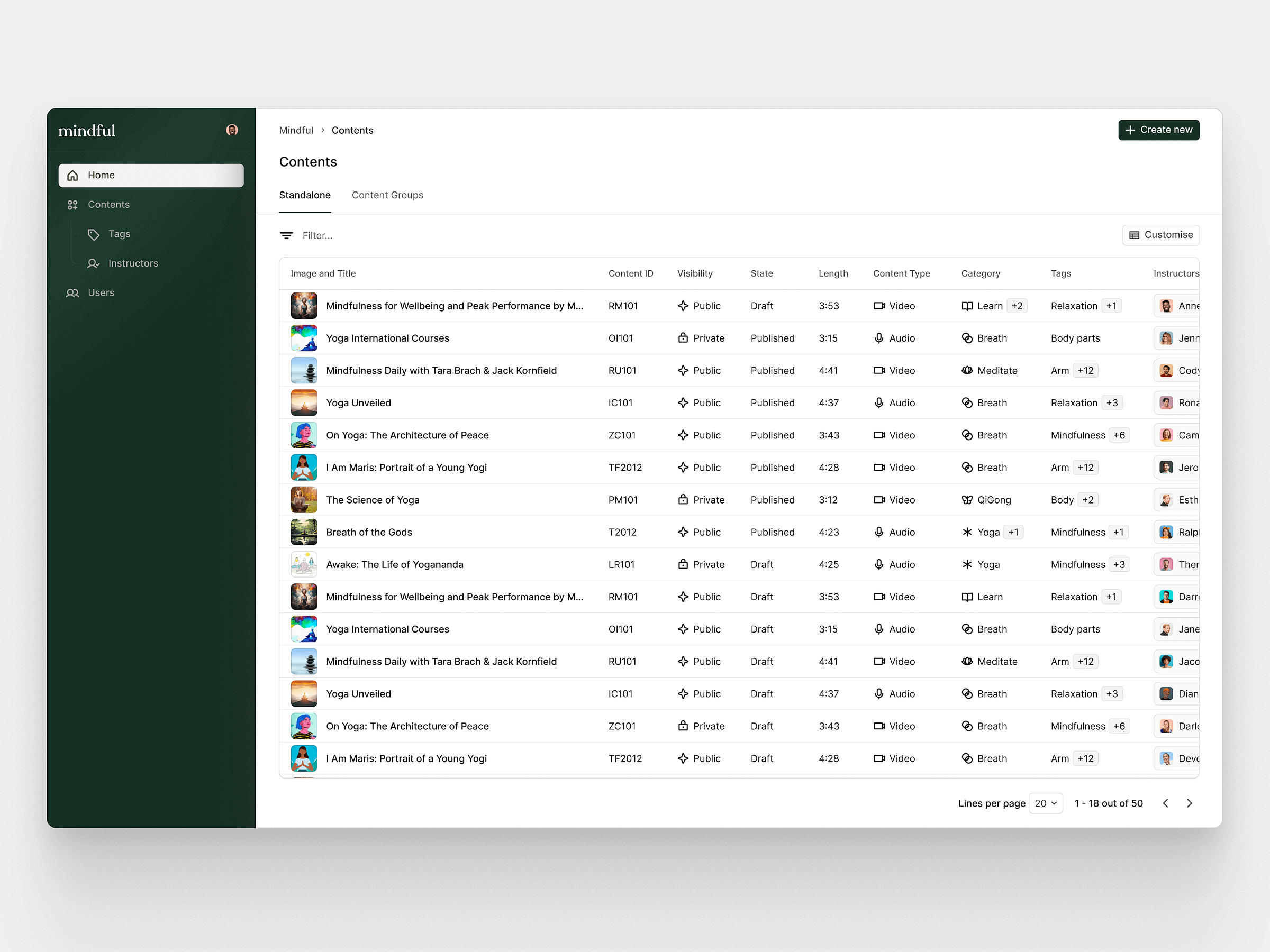Click the Users group icon
The width and height of the screenshot is (1270, 952).
tap(73, 292)
